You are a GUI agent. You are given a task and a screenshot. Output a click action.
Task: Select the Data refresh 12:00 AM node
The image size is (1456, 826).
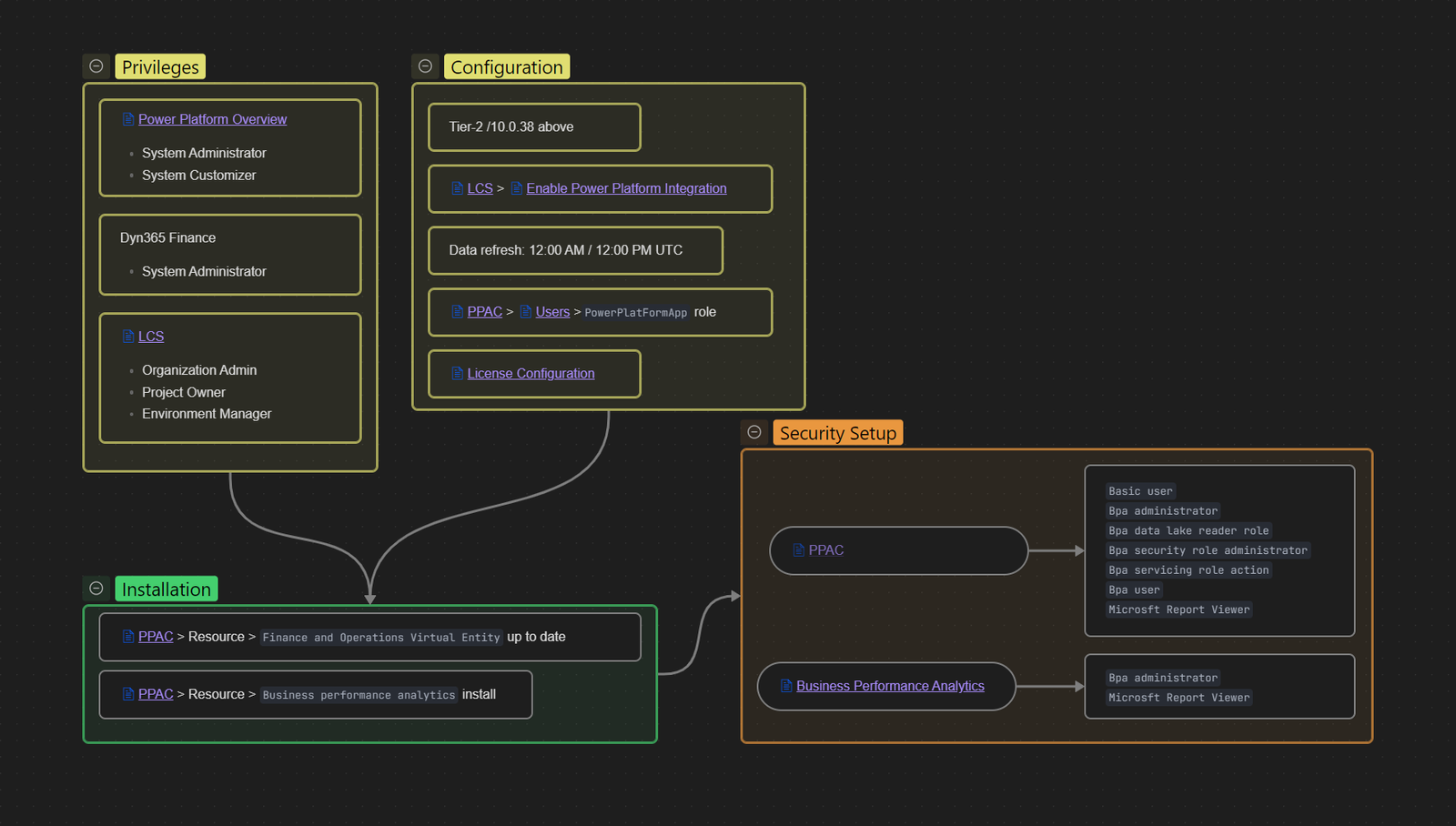coord(576,250)
